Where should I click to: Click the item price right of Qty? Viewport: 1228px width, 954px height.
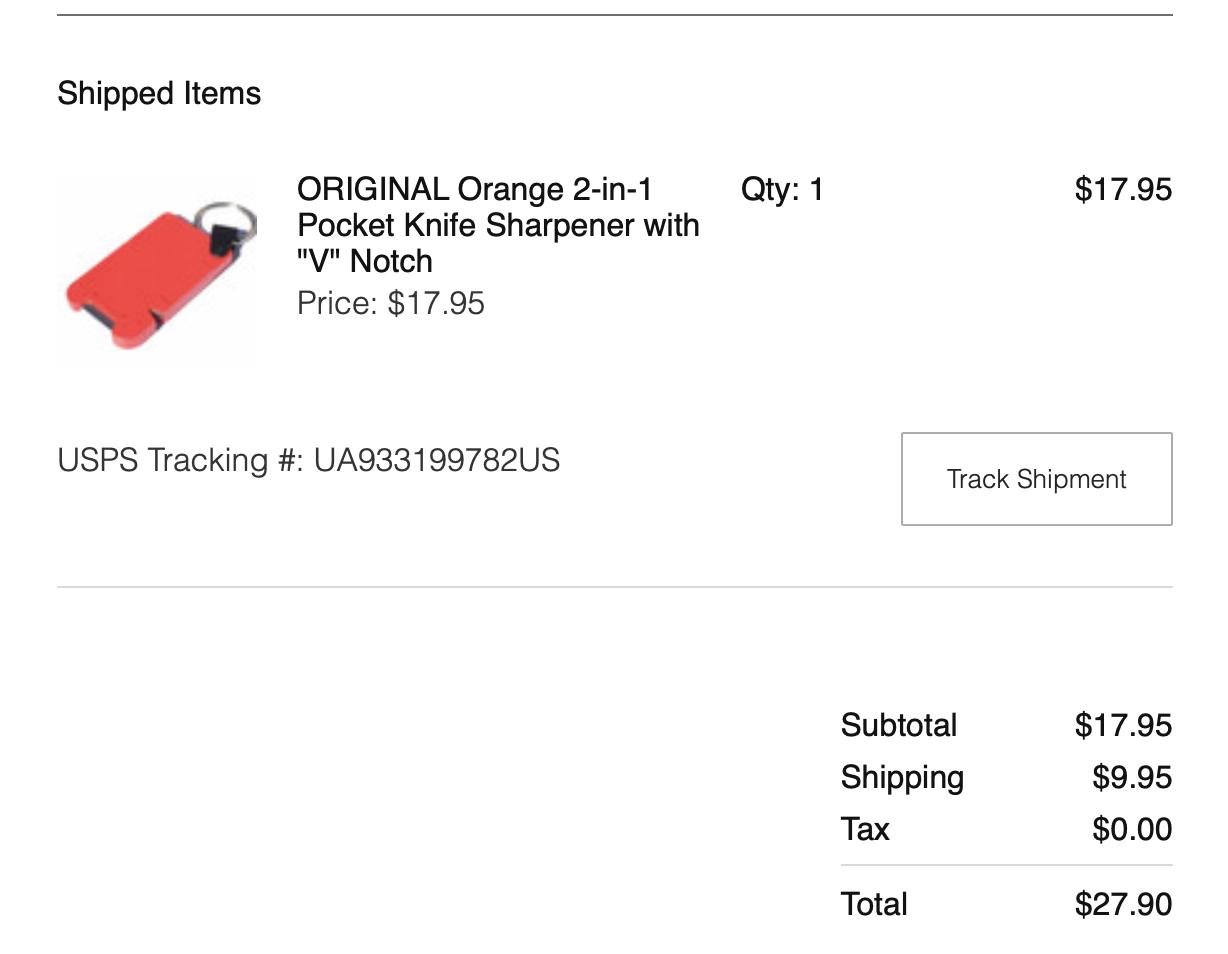tap(1122, 189)
